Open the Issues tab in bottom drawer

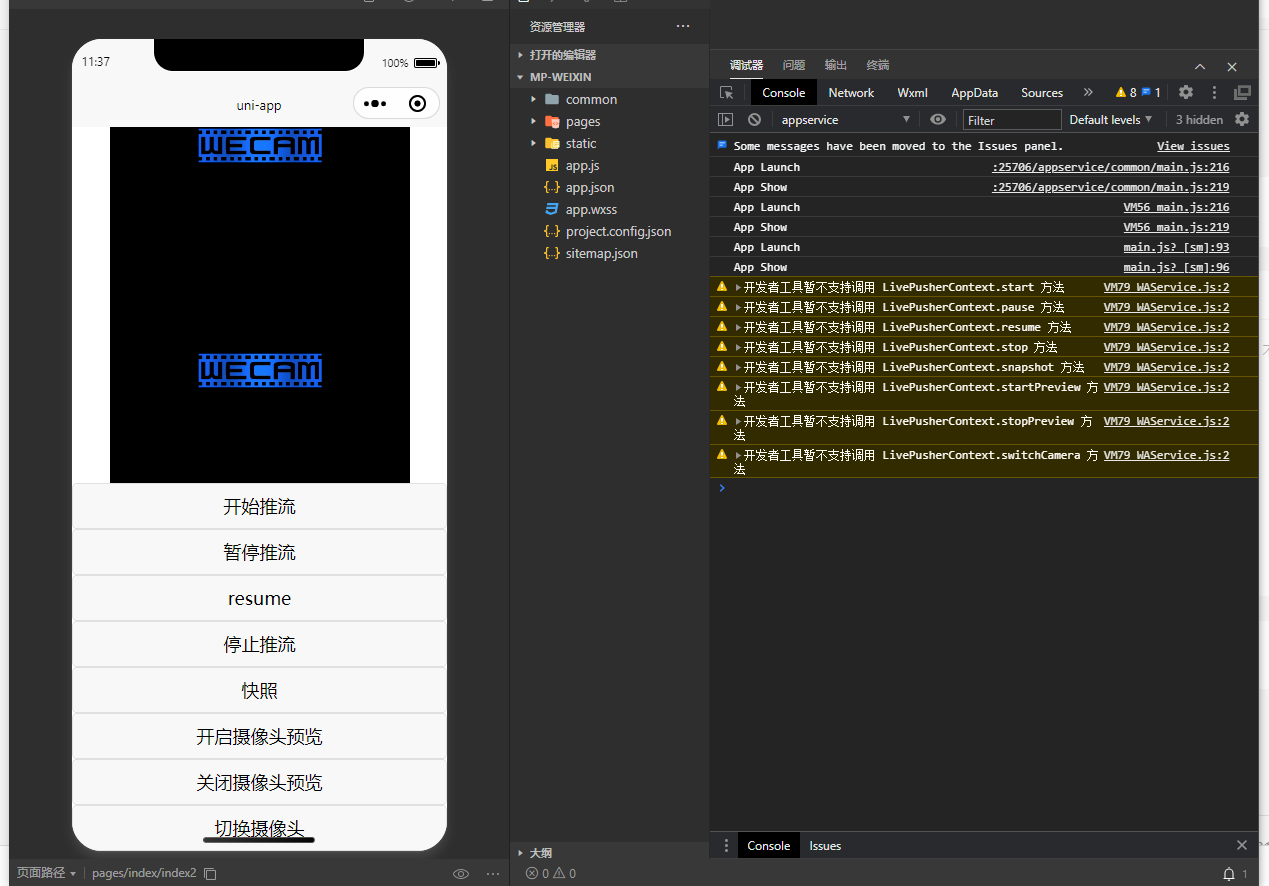[825, 846]
